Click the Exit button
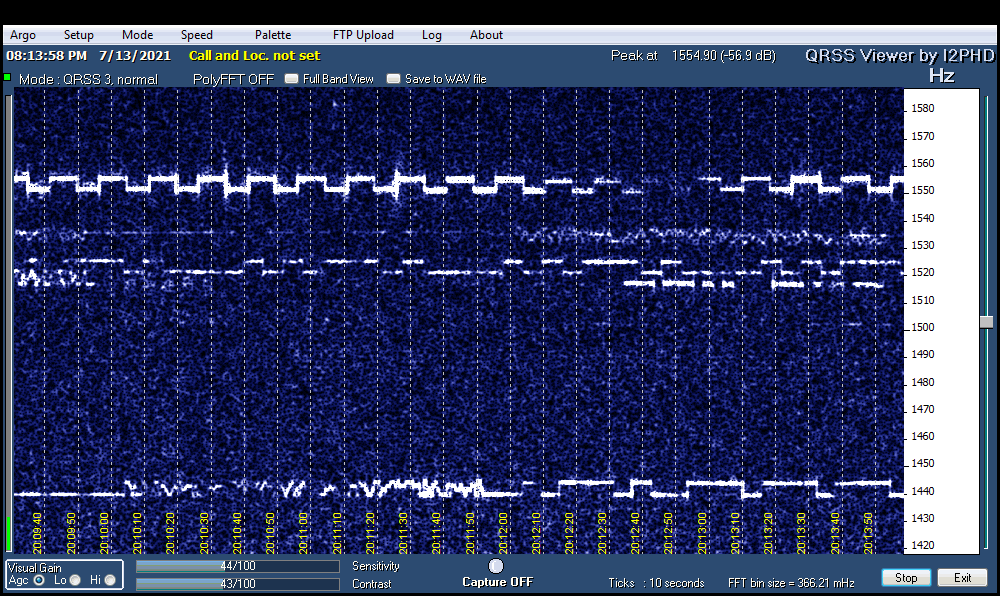This screenshot has width=1000, height=596. point(962,578)
